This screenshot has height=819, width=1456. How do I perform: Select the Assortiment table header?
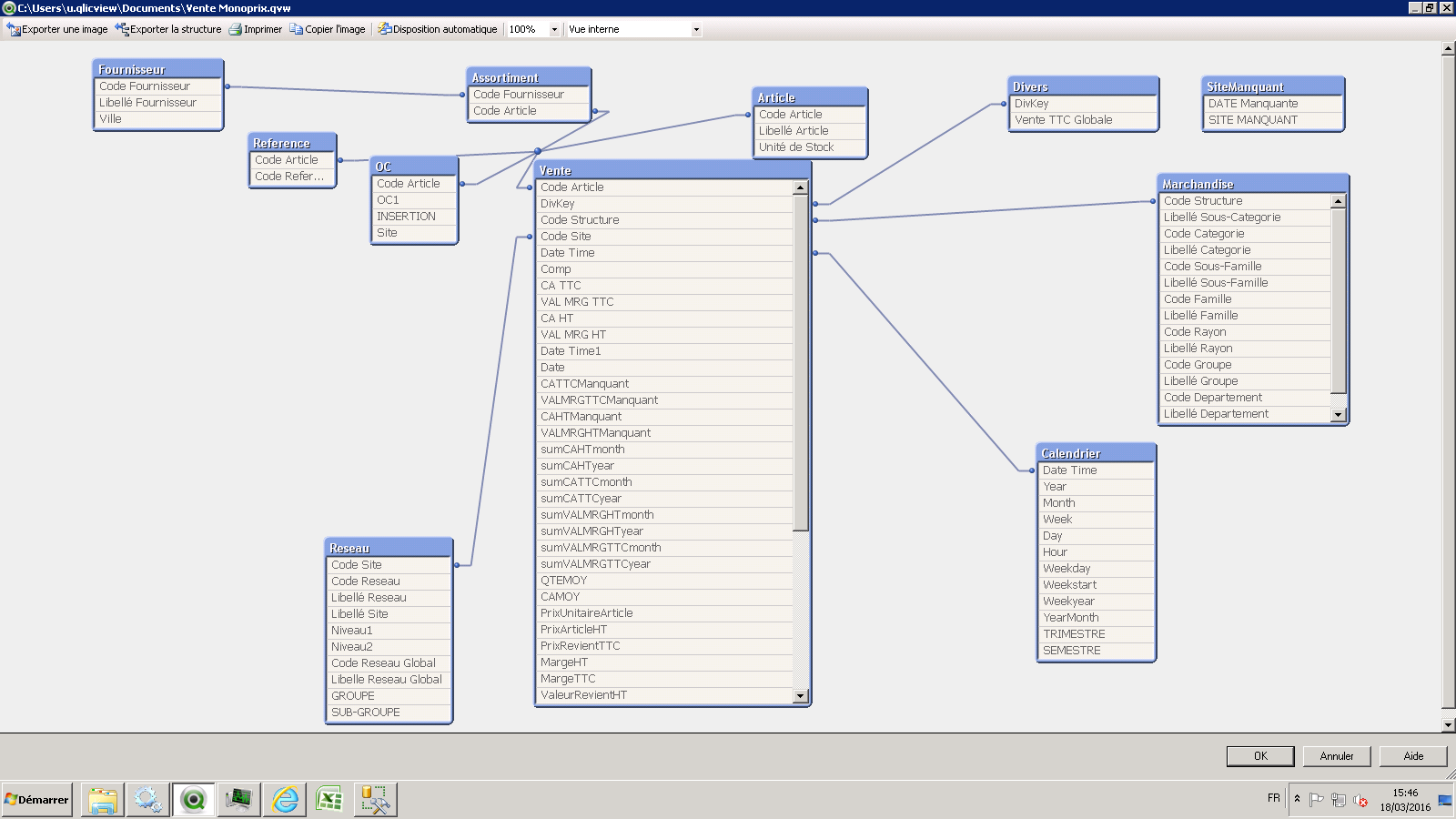click(529, 77)
